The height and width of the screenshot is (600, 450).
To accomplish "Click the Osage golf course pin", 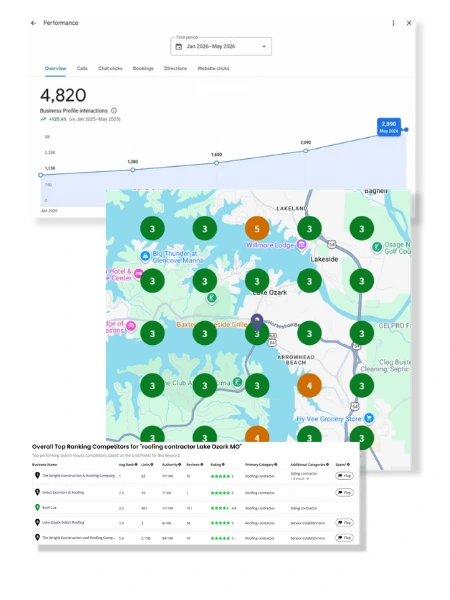I will (377, 247).
